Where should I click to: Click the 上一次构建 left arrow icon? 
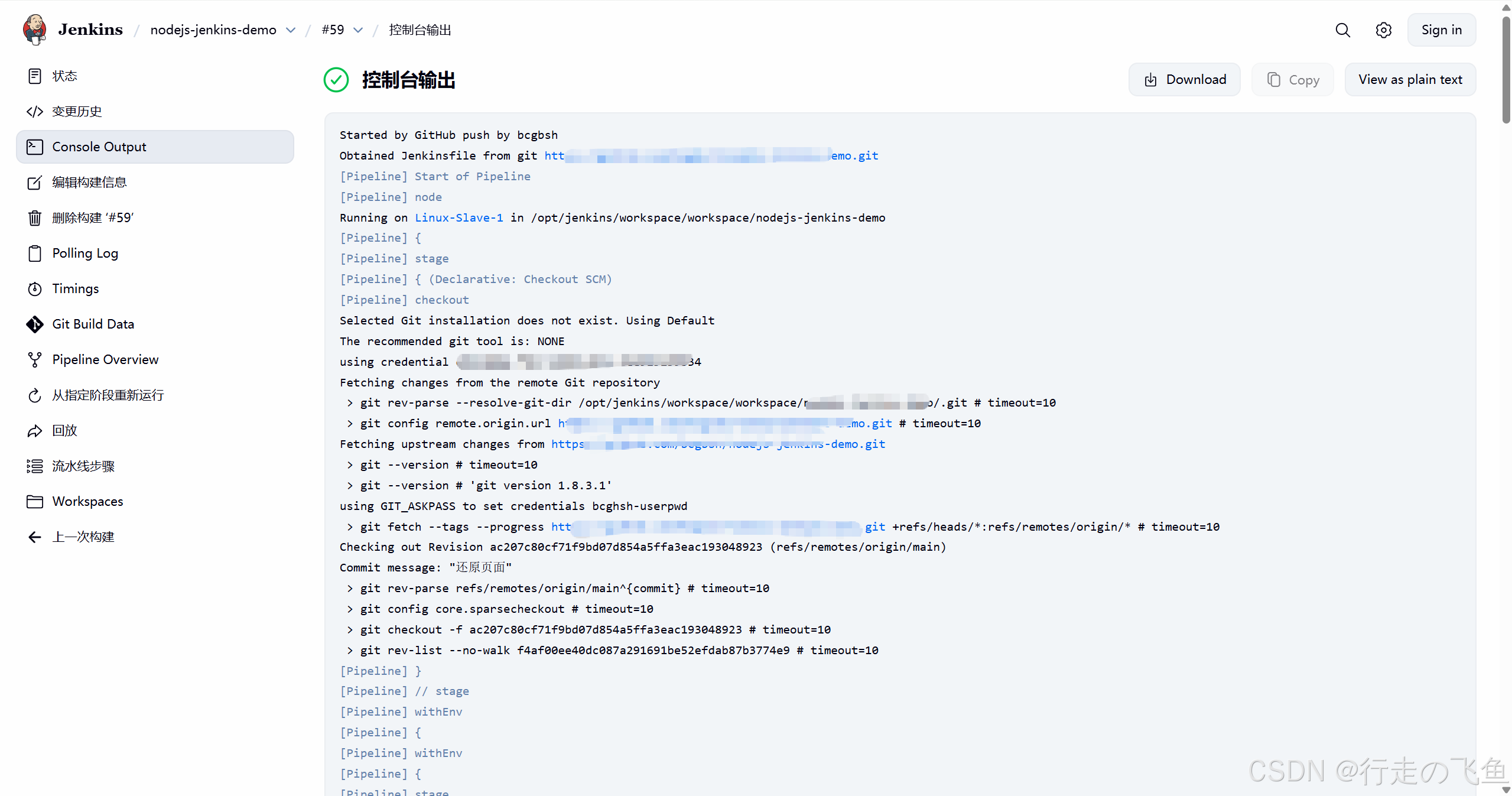coord(35,537)
